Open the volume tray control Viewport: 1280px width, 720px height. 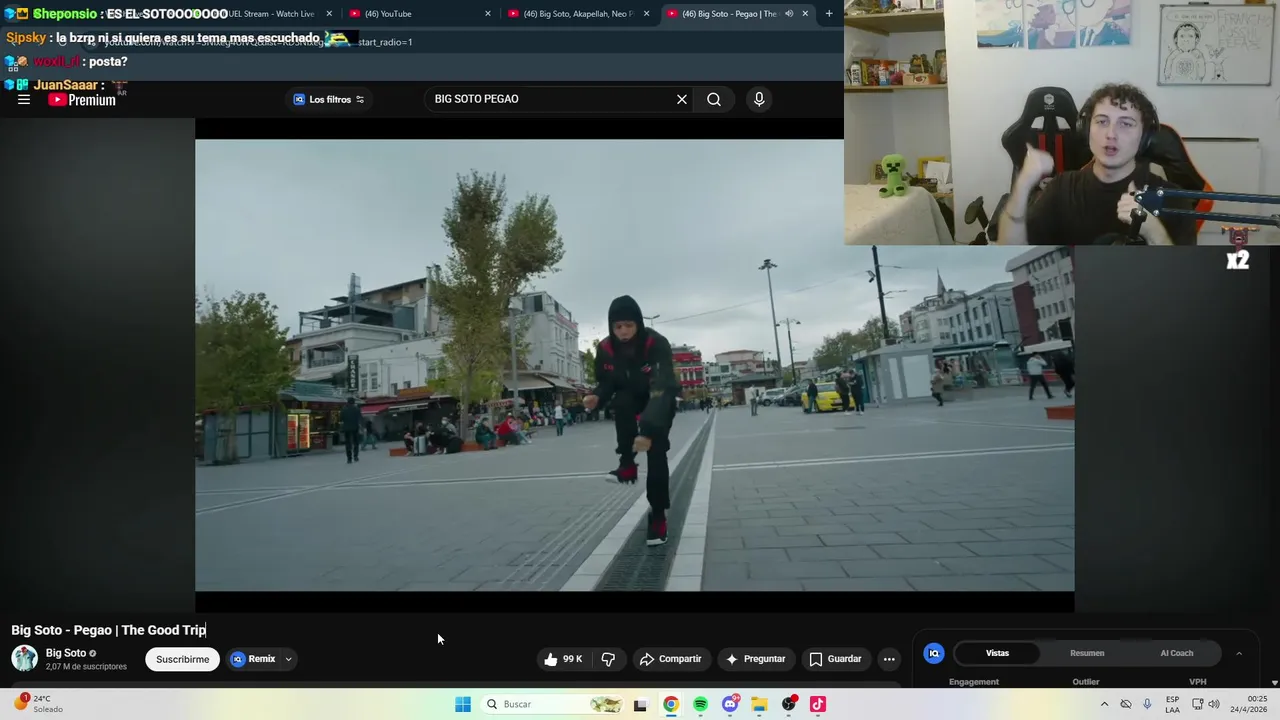pos(1213,704)
